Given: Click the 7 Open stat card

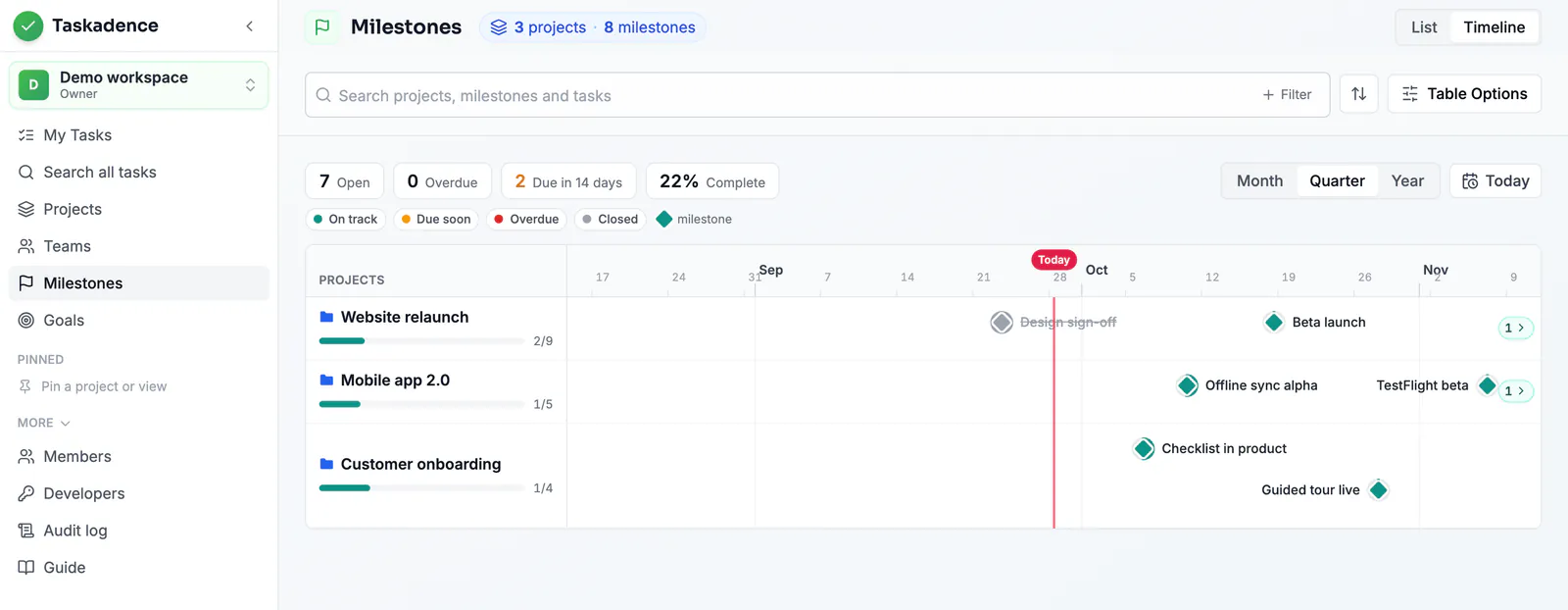Looking at the screenshot, I should [345, 181].
